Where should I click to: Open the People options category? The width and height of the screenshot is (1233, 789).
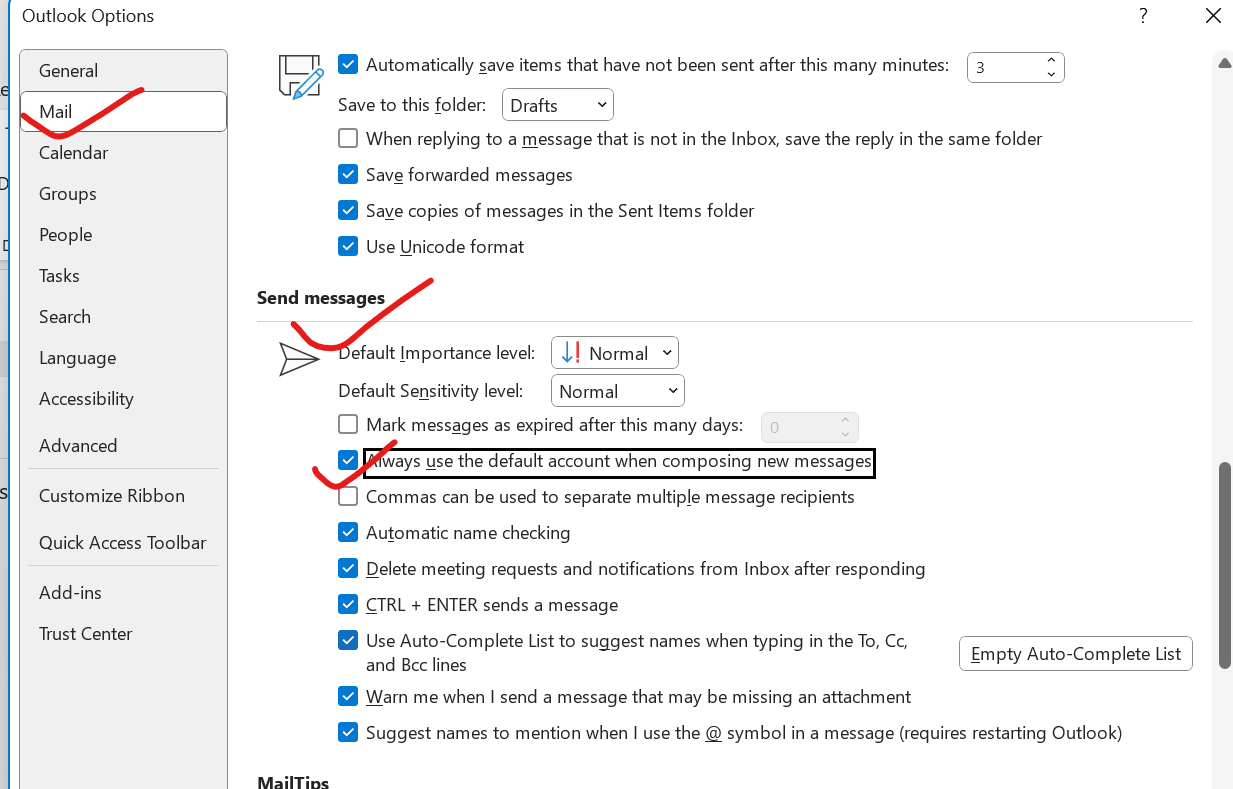point(123,235)
